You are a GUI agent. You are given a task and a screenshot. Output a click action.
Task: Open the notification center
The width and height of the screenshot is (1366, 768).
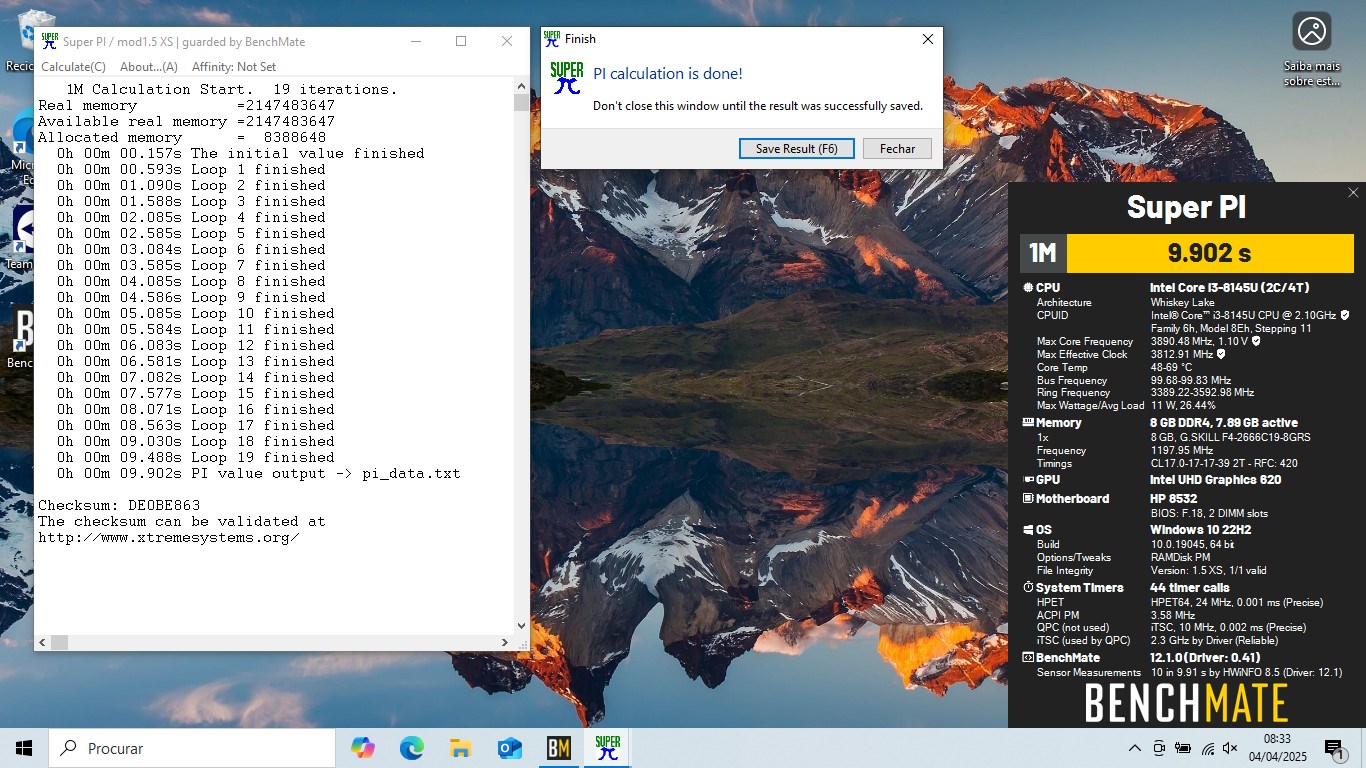coord(1334,748)
